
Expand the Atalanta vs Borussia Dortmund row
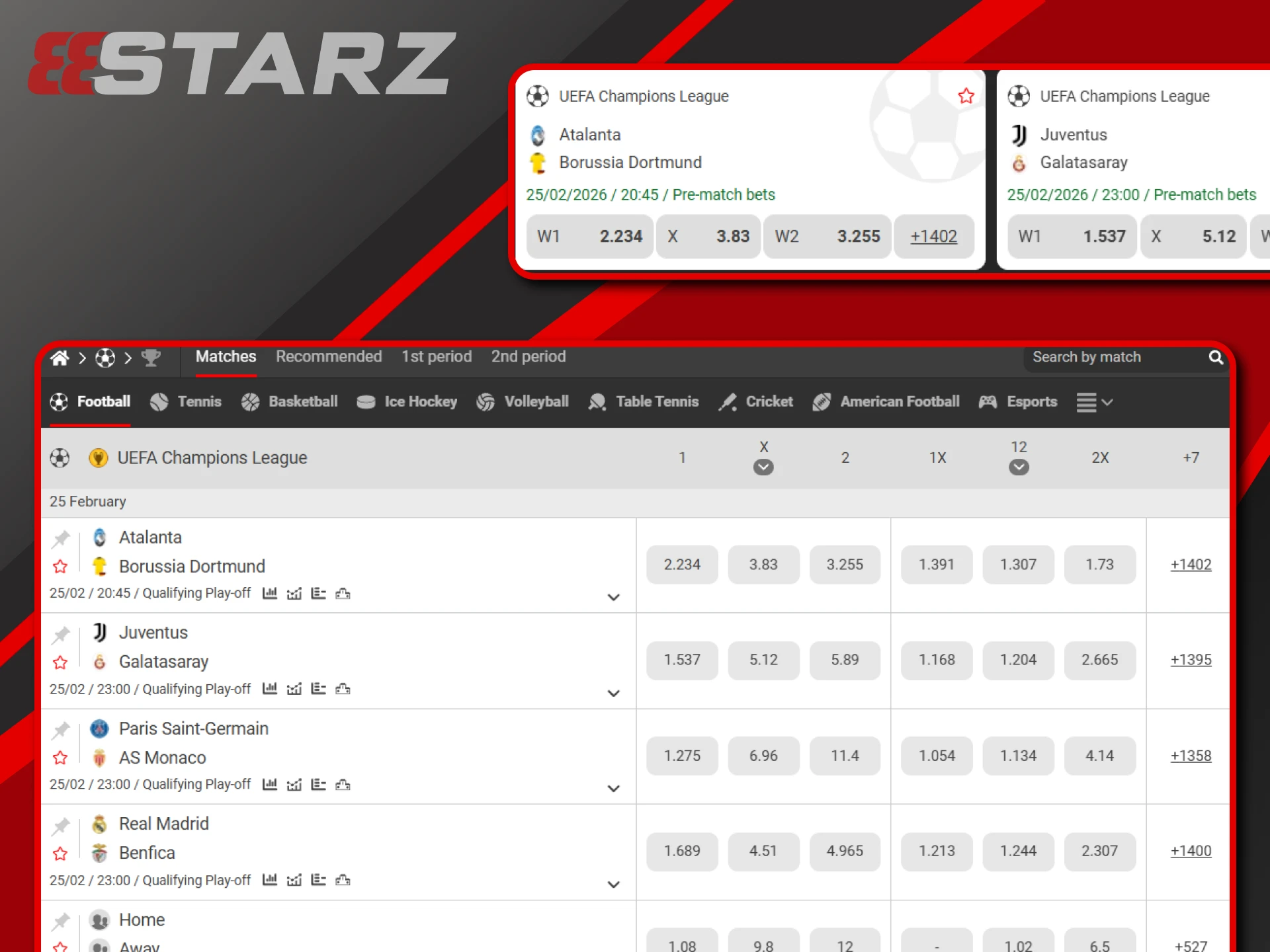pyautogui.click(x=614, y=597)
